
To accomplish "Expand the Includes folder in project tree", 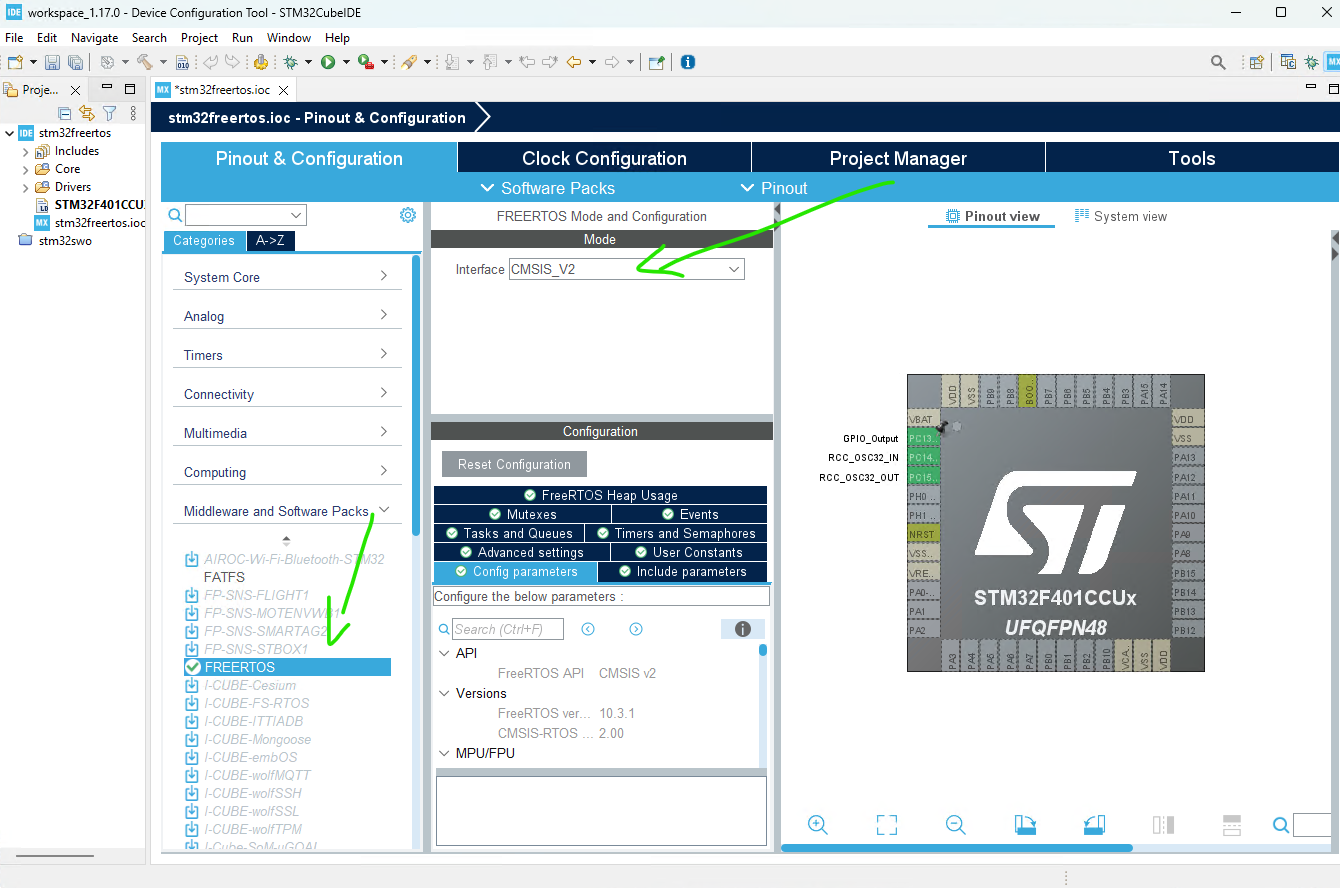I will click(26, 151).
